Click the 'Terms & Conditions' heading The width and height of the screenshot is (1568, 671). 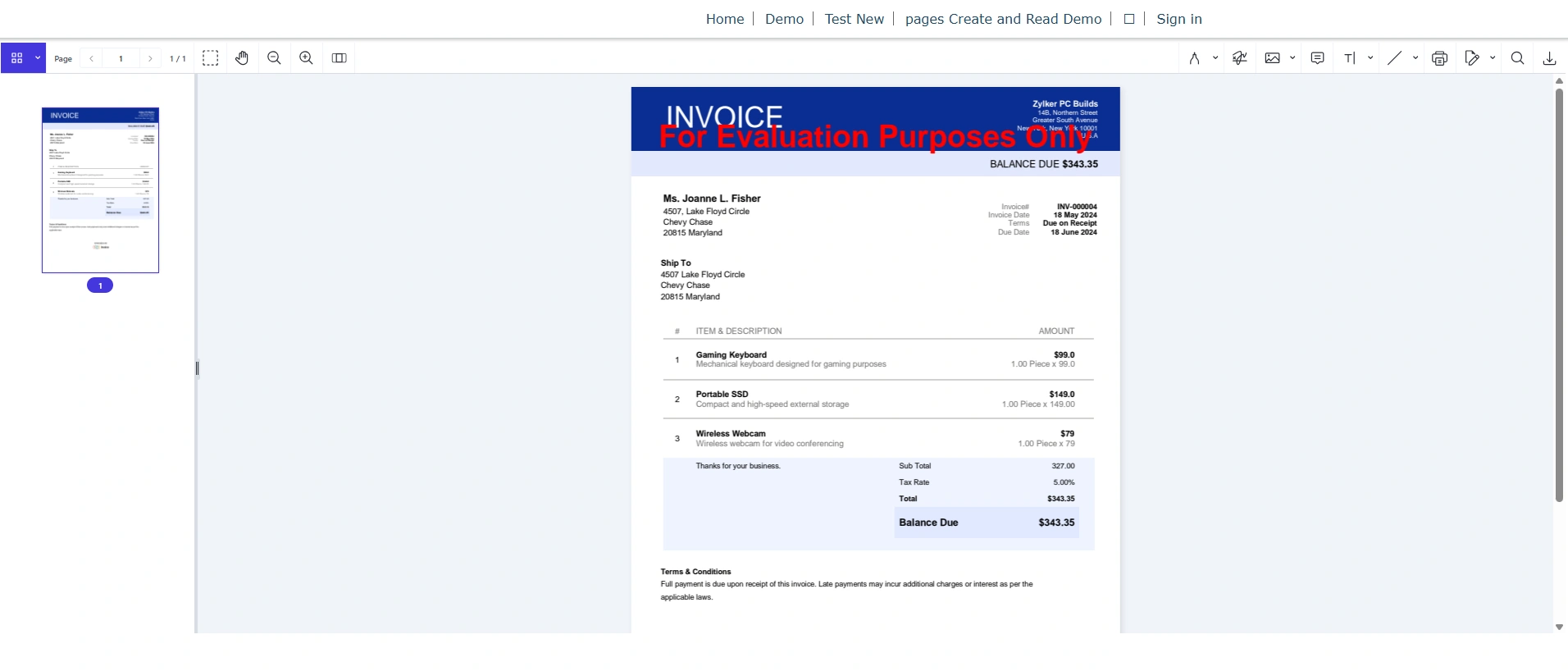(695, 572)
